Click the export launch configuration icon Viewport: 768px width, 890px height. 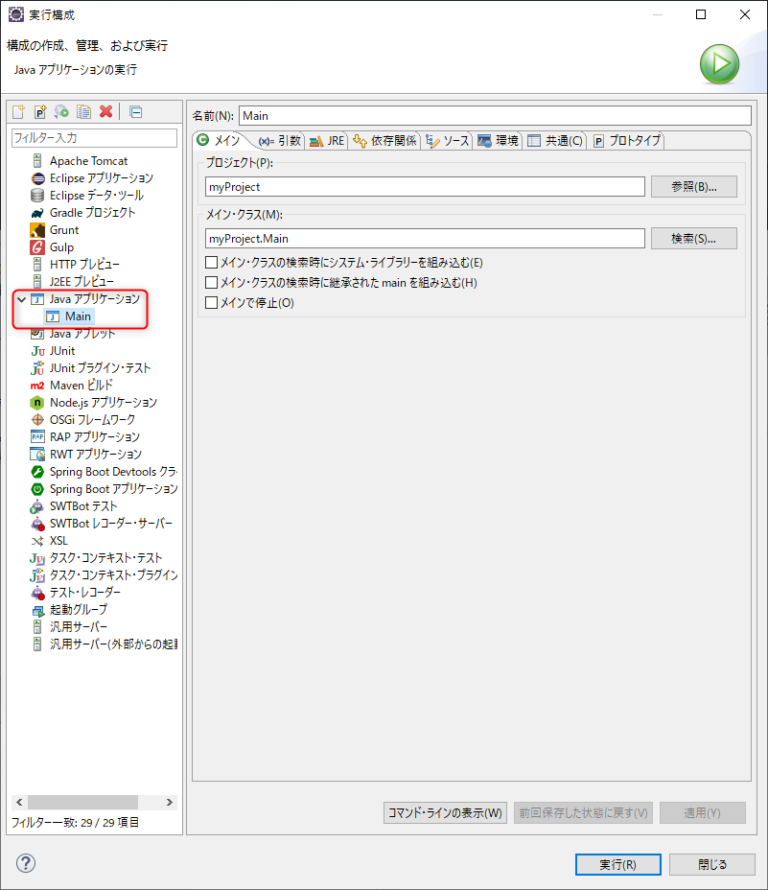coord(62,112)
